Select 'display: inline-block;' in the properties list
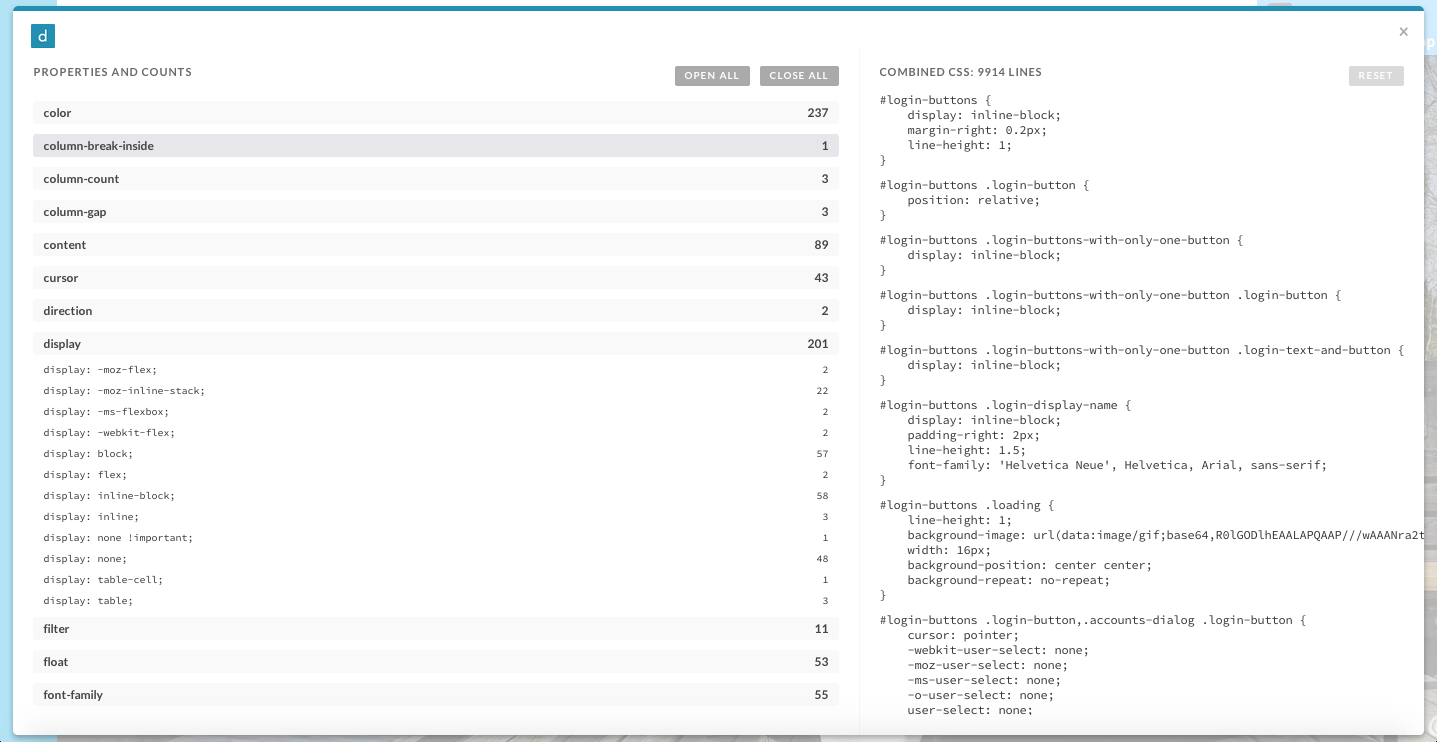Image resolution: width=1437 pixels, height=742 pixels. click(109, 496)
